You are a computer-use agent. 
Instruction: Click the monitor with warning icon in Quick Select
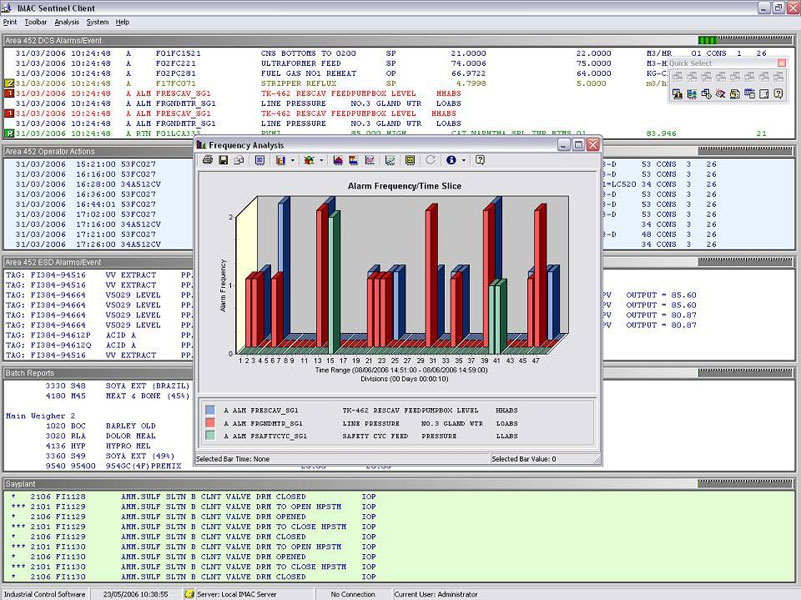(x=677, y=94)
